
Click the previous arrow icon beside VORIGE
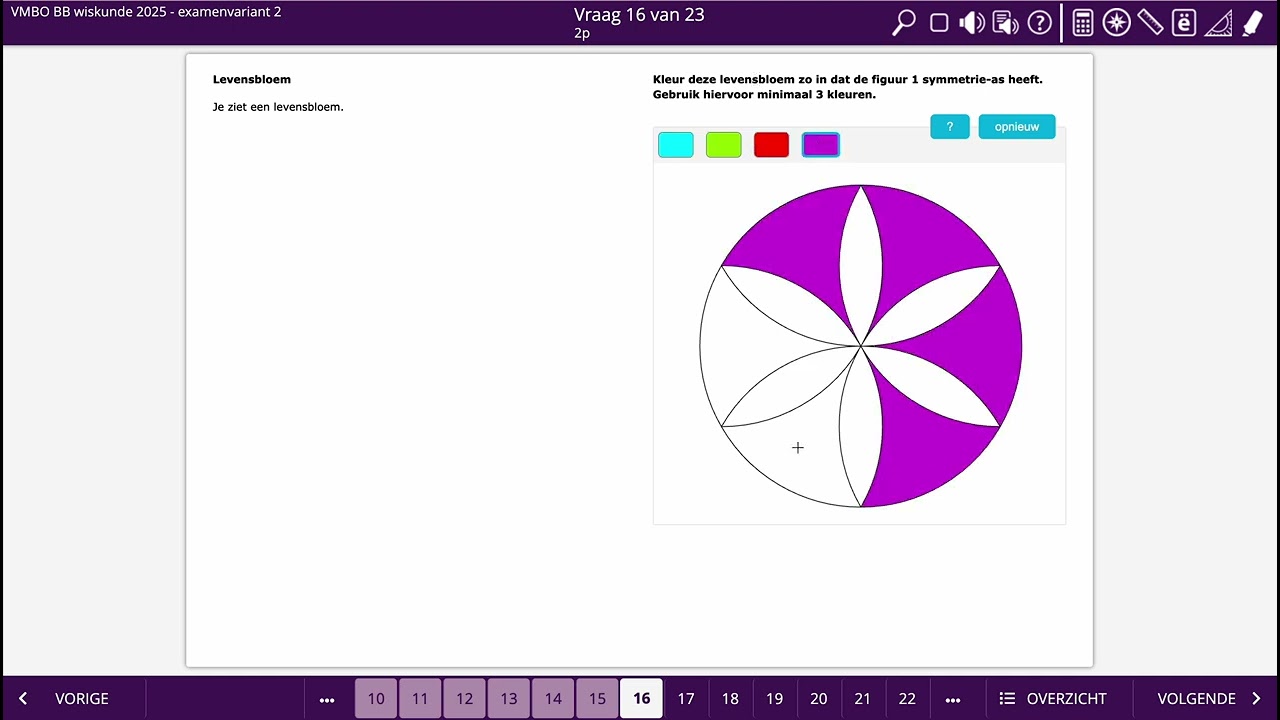[x=23, y=699]
